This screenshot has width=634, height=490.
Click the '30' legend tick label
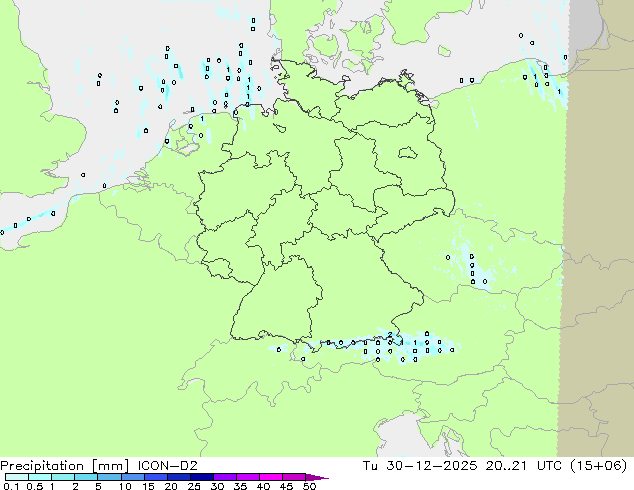coord(218,486)
